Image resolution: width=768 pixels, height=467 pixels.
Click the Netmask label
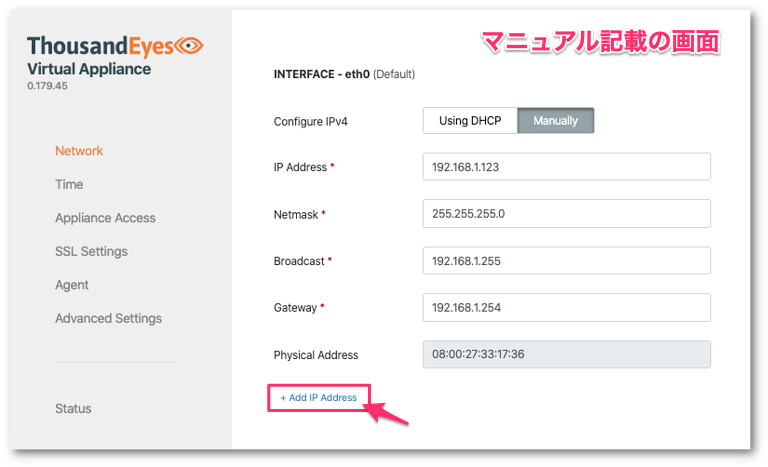[296, 215]
